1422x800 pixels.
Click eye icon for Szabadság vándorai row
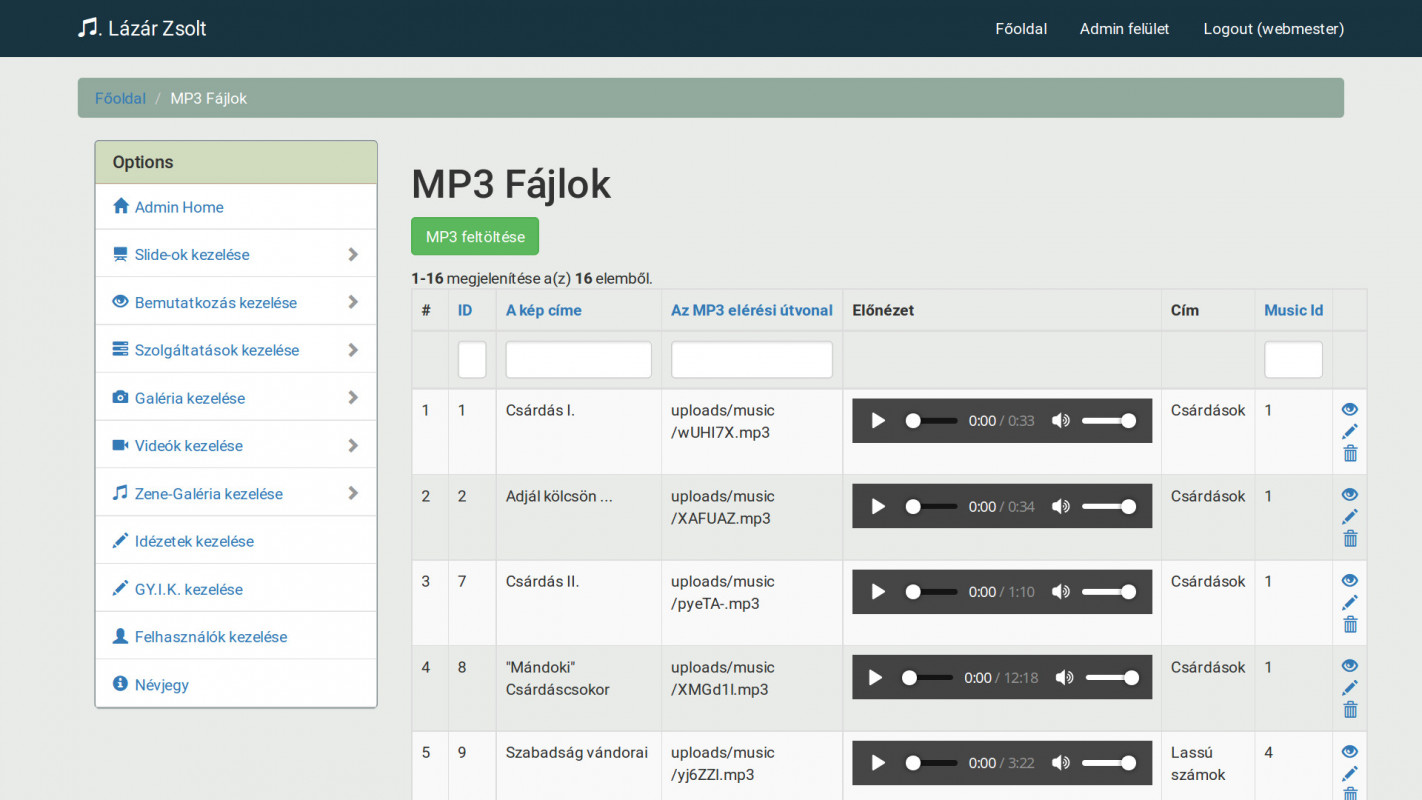click(x=1350, y=752)
